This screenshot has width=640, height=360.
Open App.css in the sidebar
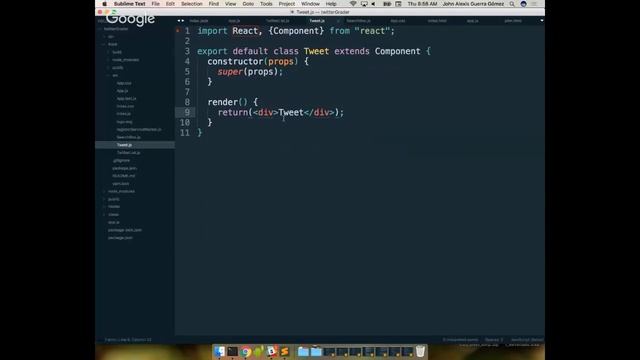(x=124, y=83)
